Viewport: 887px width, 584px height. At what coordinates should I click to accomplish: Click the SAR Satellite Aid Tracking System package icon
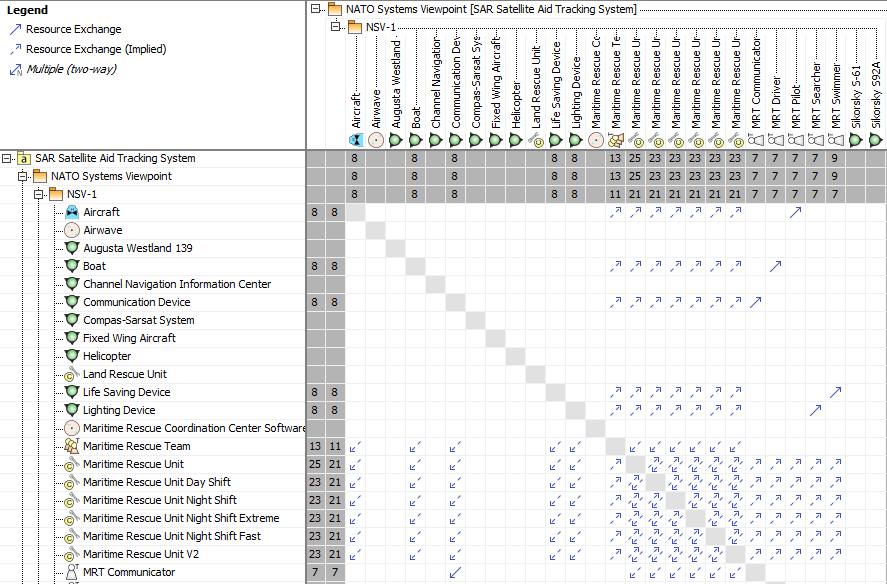tap(24, 158)
